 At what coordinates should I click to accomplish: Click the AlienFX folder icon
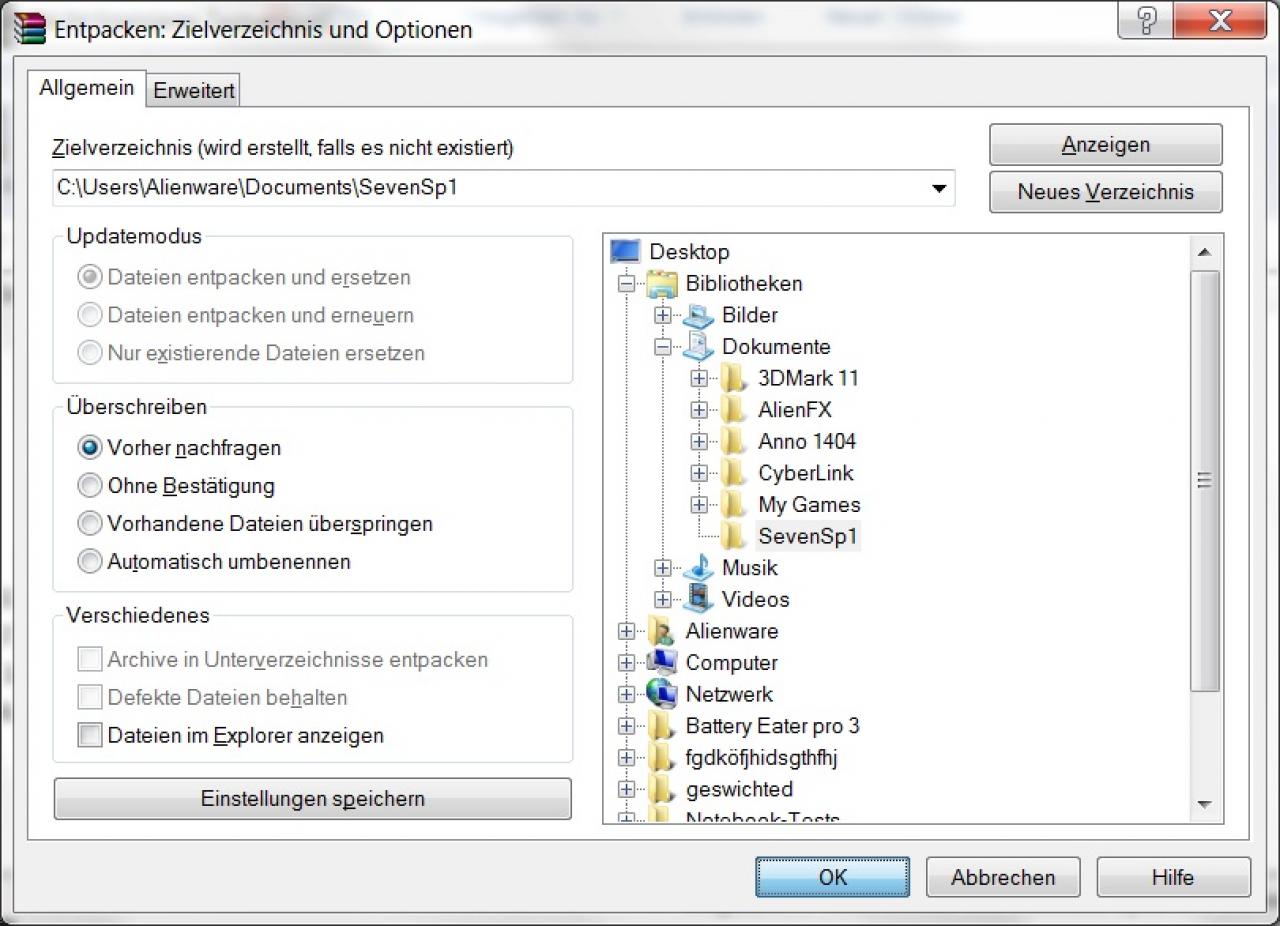click(x=734, y=410)
